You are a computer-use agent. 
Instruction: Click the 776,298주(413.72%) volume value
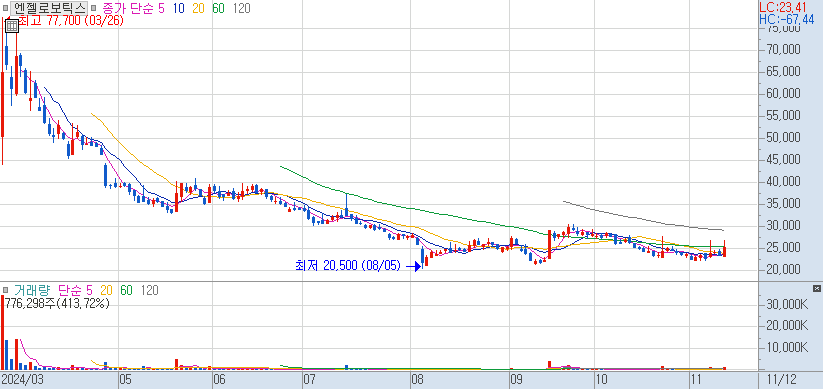(x=57, y=303)
